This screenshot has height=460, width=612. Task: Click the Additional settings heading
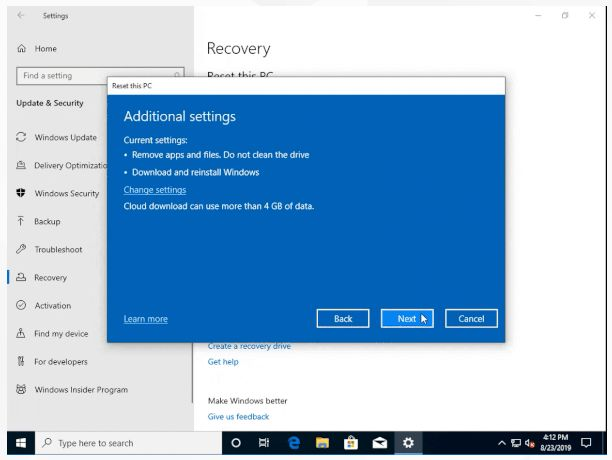coord(180,117)
